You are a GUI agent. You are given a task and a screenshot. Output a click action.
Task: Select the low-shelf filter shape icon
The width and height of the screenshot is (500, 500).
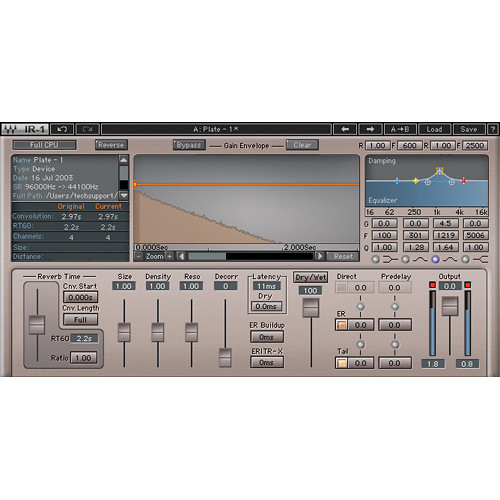point(390,259)
